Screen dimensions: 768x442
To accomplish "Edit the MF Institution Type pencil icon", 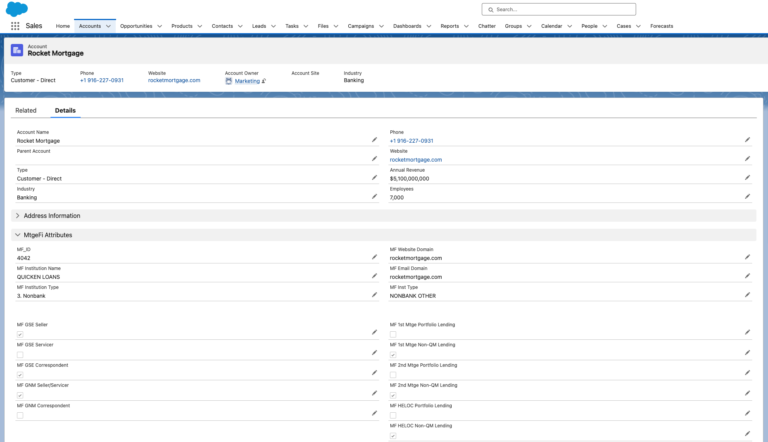I will (x=374, y=295).
